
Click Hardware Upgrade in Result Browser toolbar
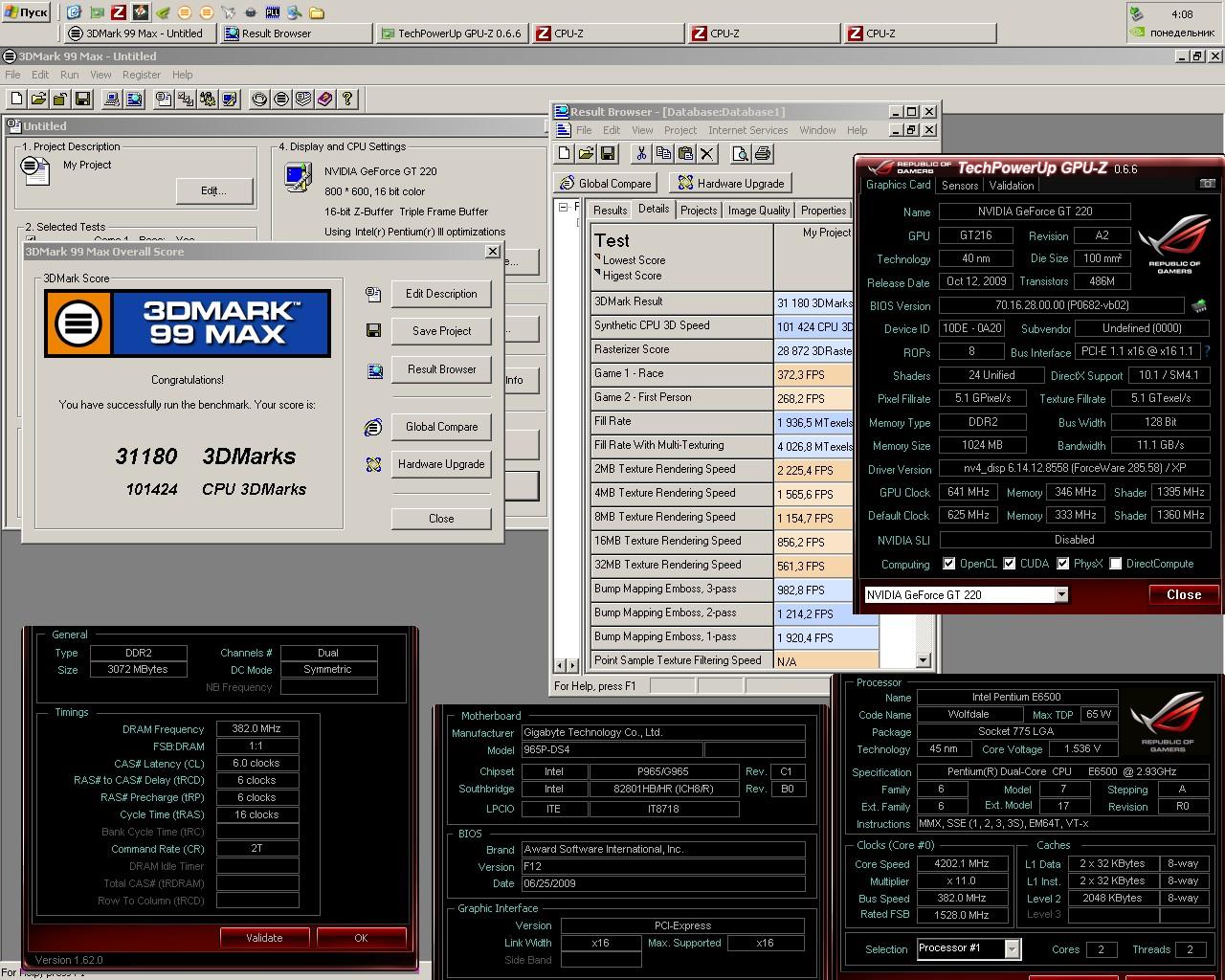pyautogui.click(x=730, y=183)
